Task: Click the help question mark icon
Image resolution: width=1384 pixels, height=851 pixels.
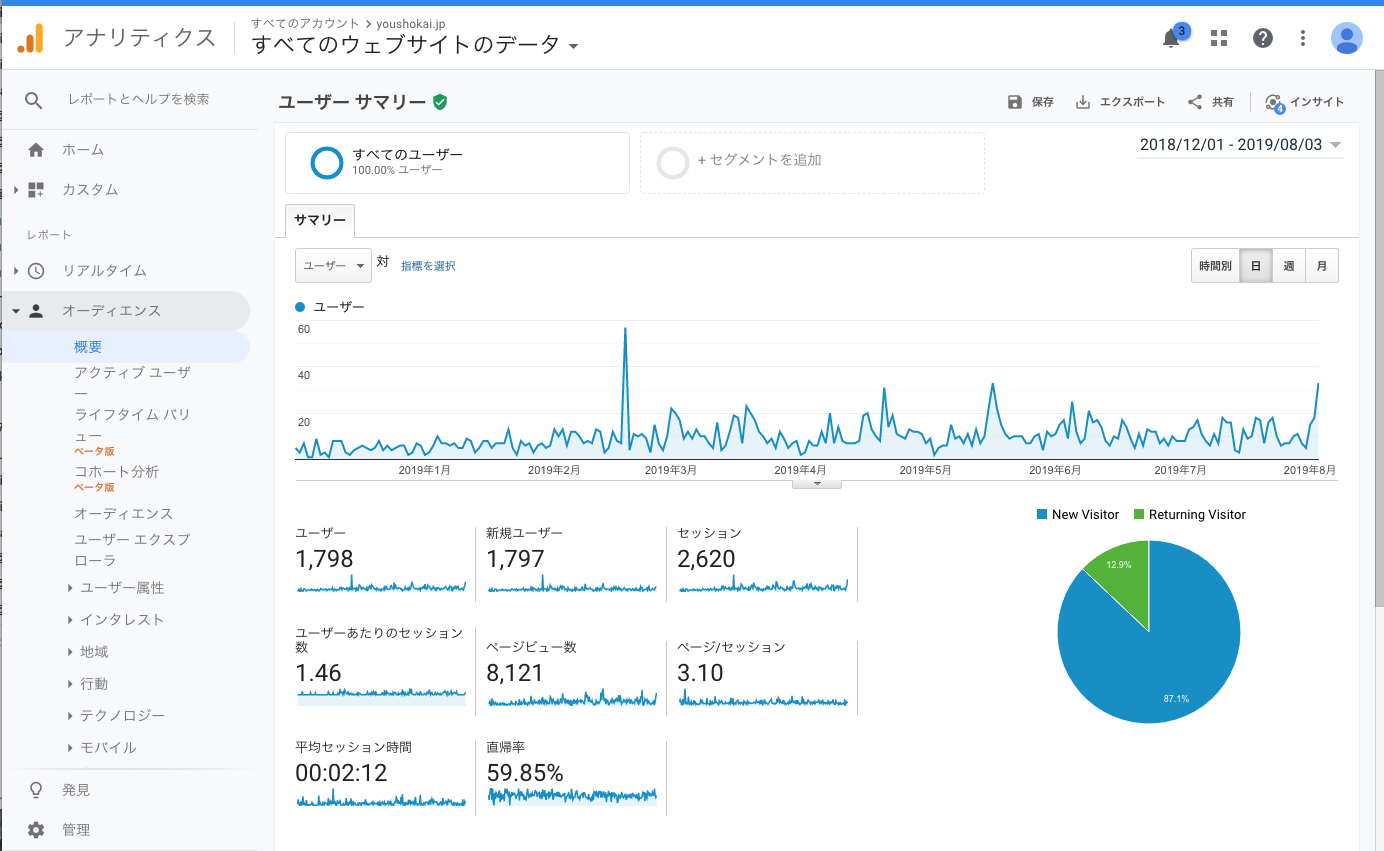Action: click(1262, 39)
